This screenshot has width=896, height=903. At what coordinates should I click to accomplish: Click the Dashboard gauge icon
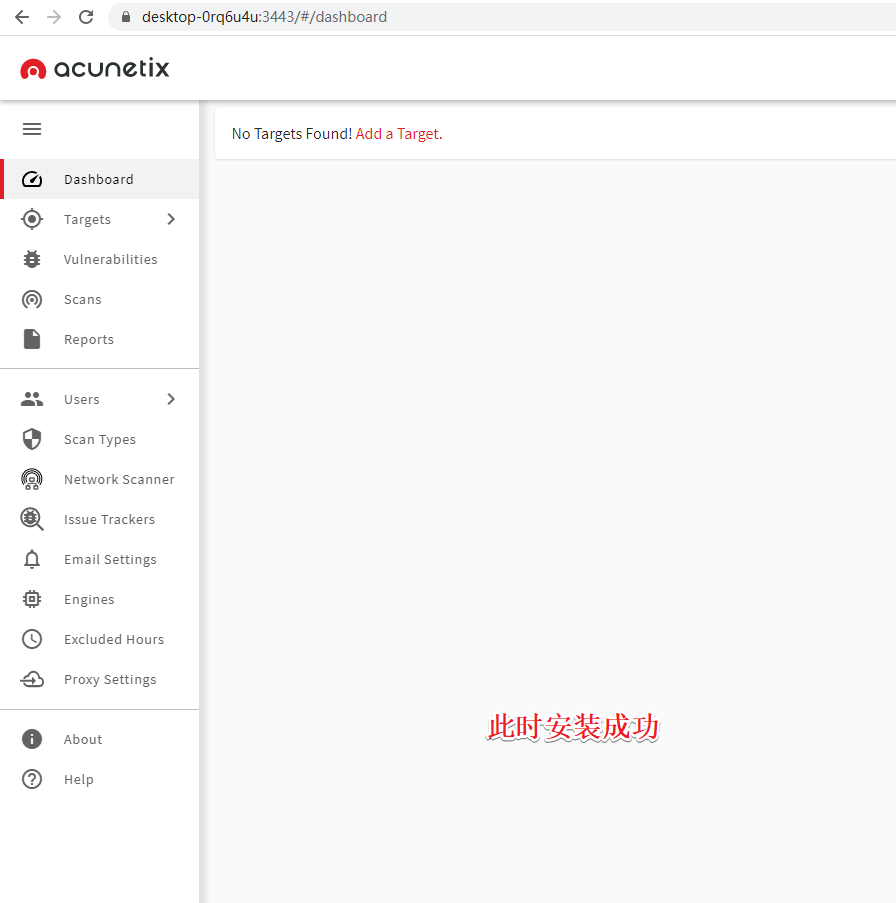pos(32,179)
